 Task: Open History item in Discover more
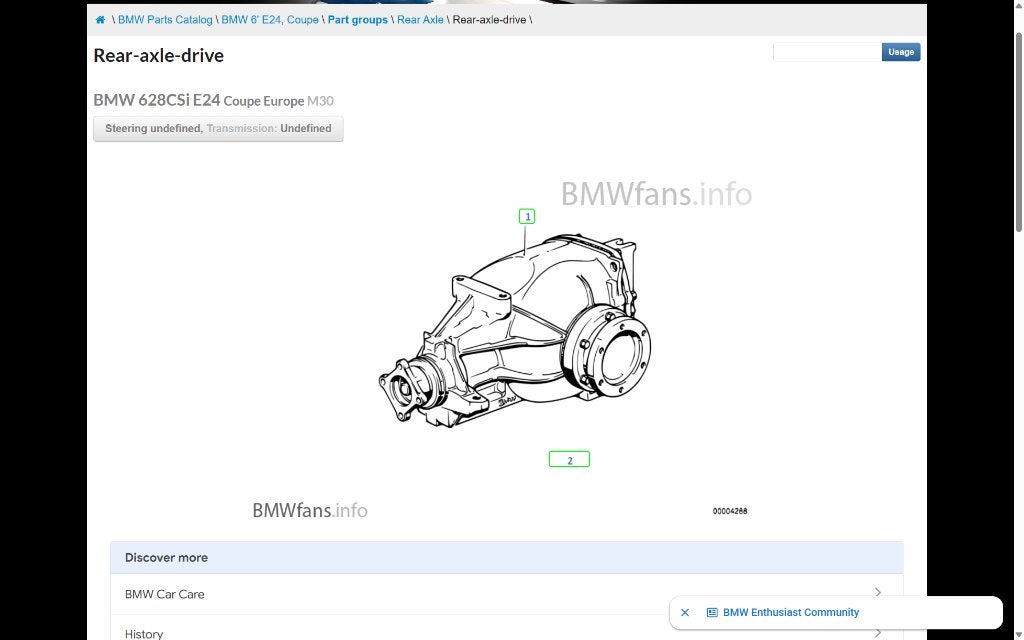click(144, 633)
